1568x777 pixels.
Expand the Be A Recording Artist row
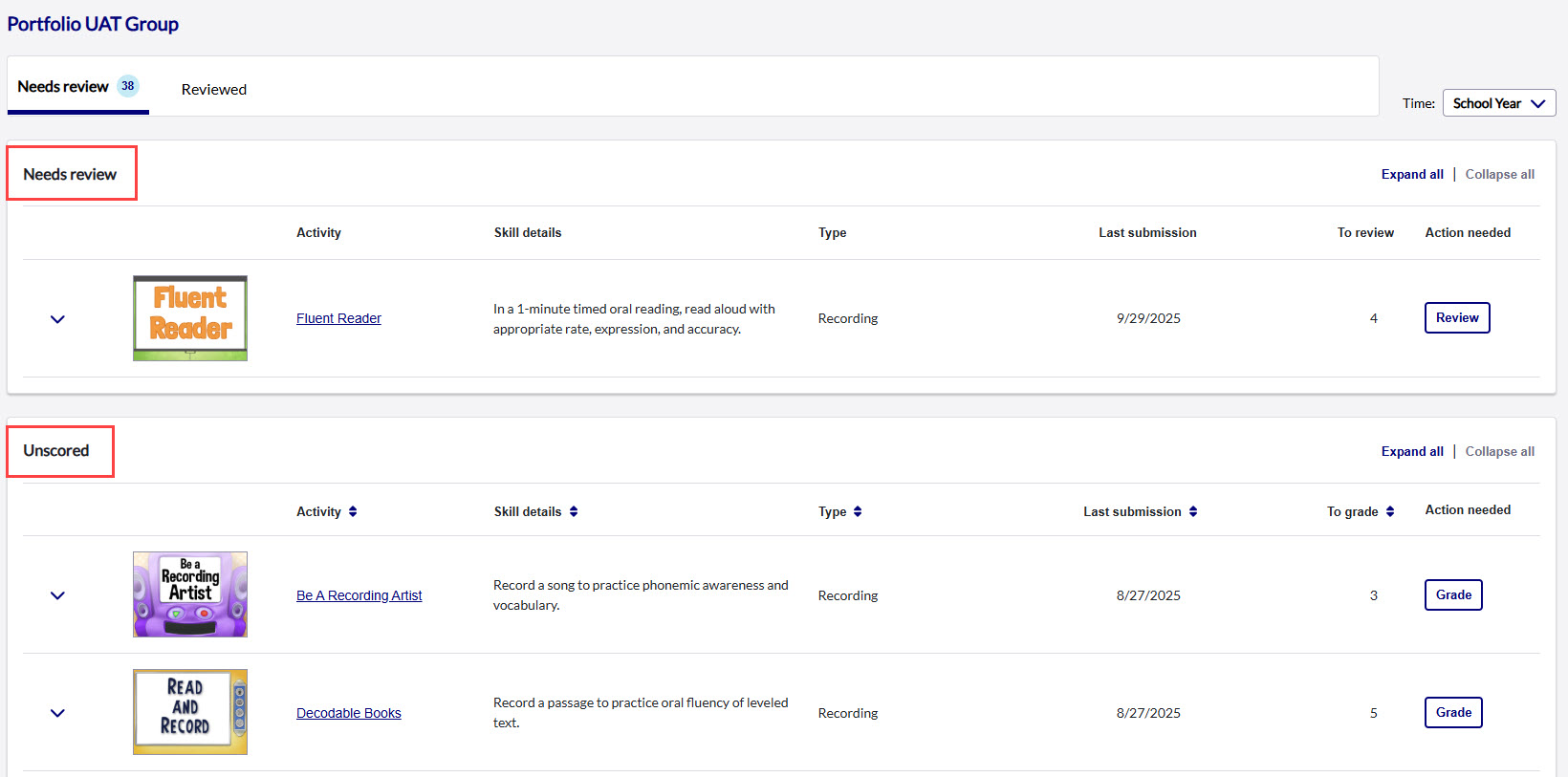point(57,595)
